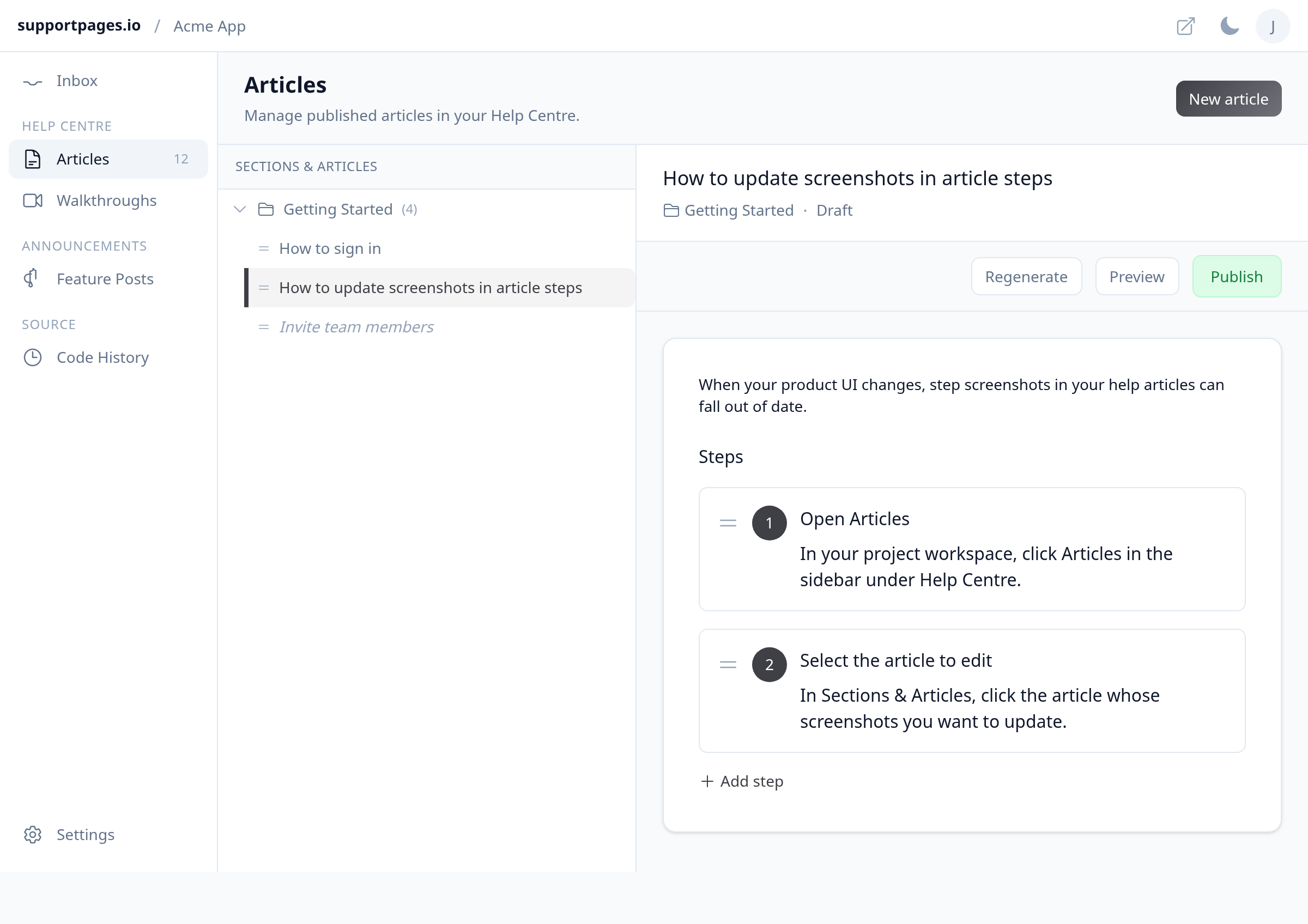Click the intro paragraph about product UI changes
The width and height of the screenshot is (1308, 924).
pos(961,396)
